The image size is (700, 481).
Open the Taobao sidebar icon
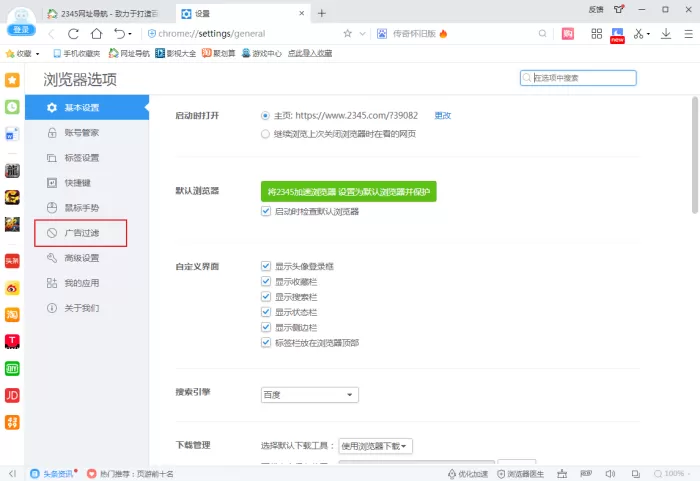click(12, 315)
